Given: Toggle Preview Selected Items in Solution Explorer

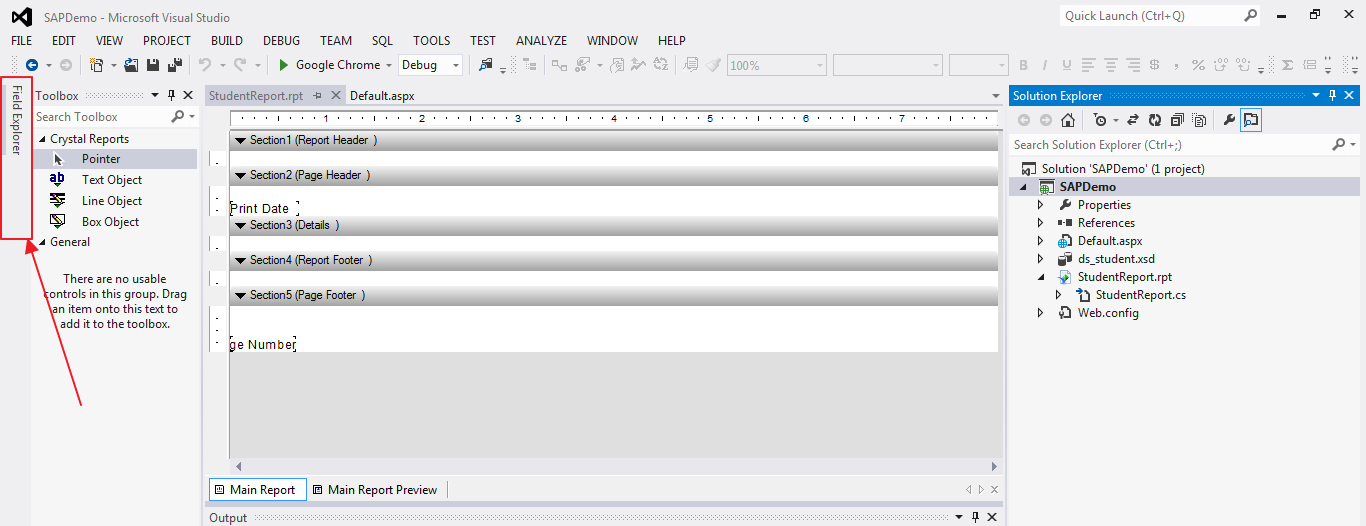Looking at the screenshot, I should click(x=1252, y=120).
